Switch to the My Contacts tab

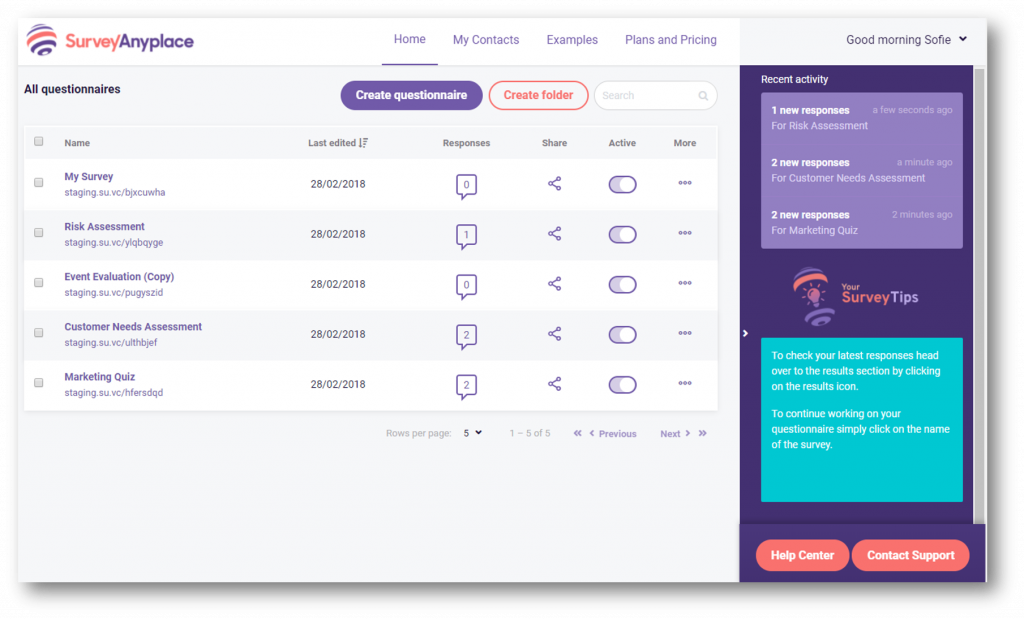click(x=486, y=39)
